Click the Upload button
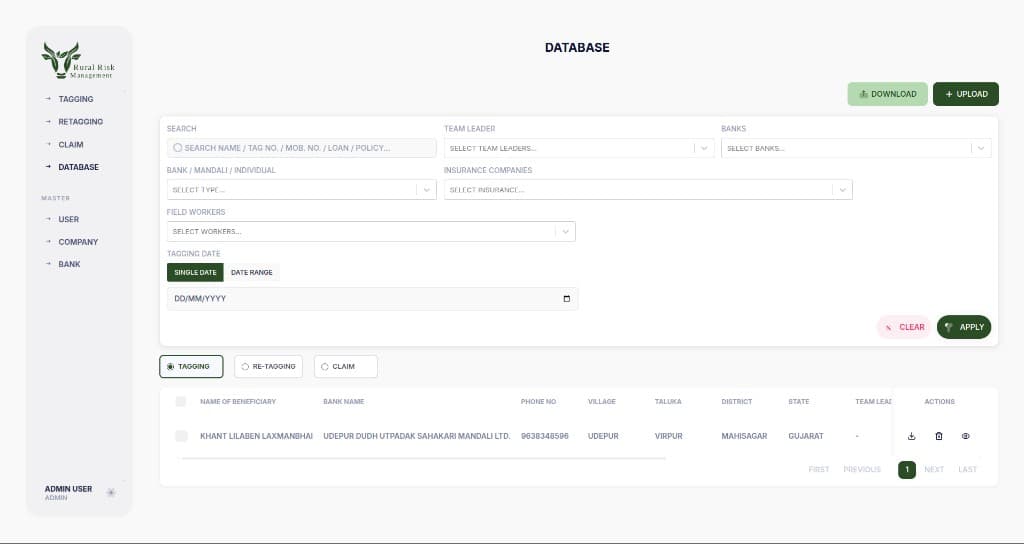1024x544 pixels. (966, 94)
